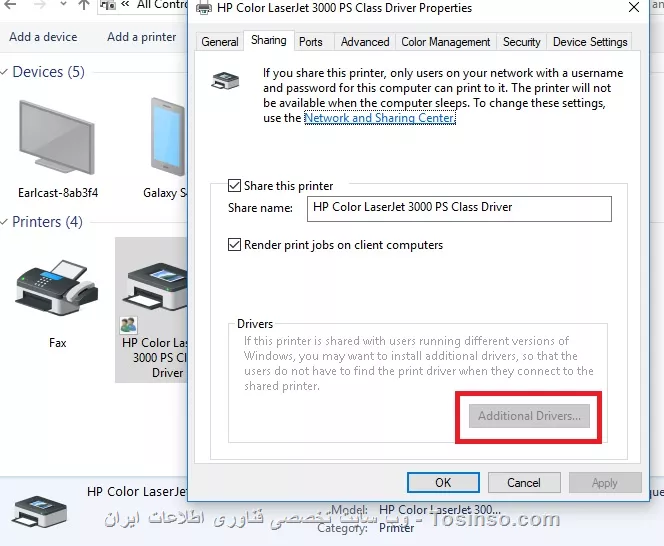
Task: Open the Ports tab
Action: click(310, 42)
